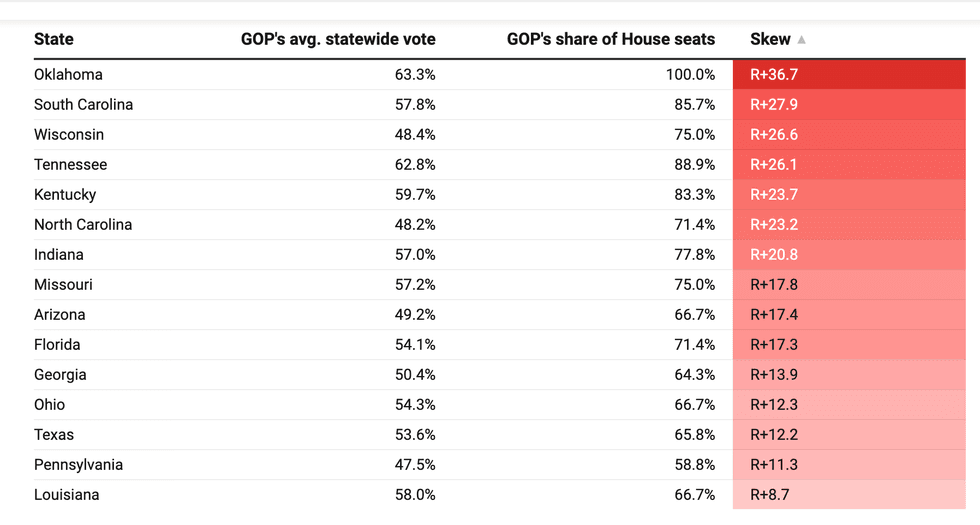Select the Wisconsin state cell
This screenshot has width=980, height=525.
click(69, 134)
